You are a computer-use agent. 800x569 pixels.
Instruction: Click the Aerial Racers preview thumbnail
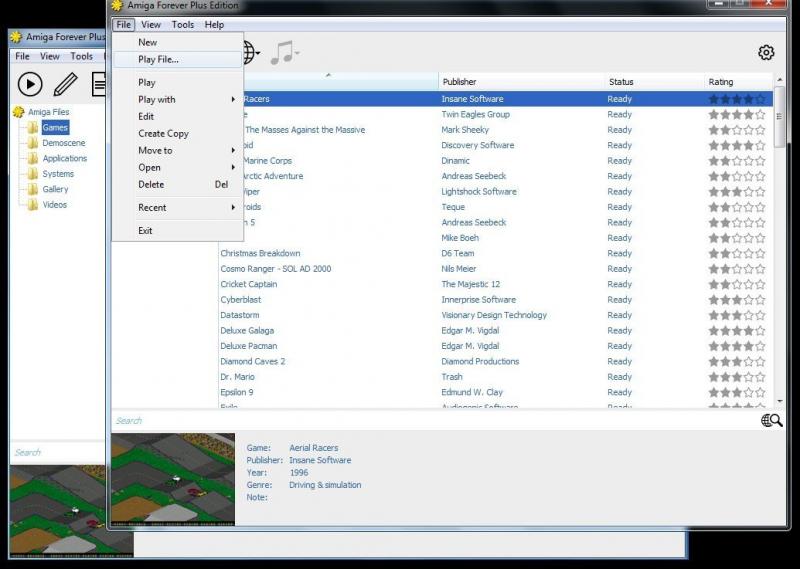(x=173, y=479)
